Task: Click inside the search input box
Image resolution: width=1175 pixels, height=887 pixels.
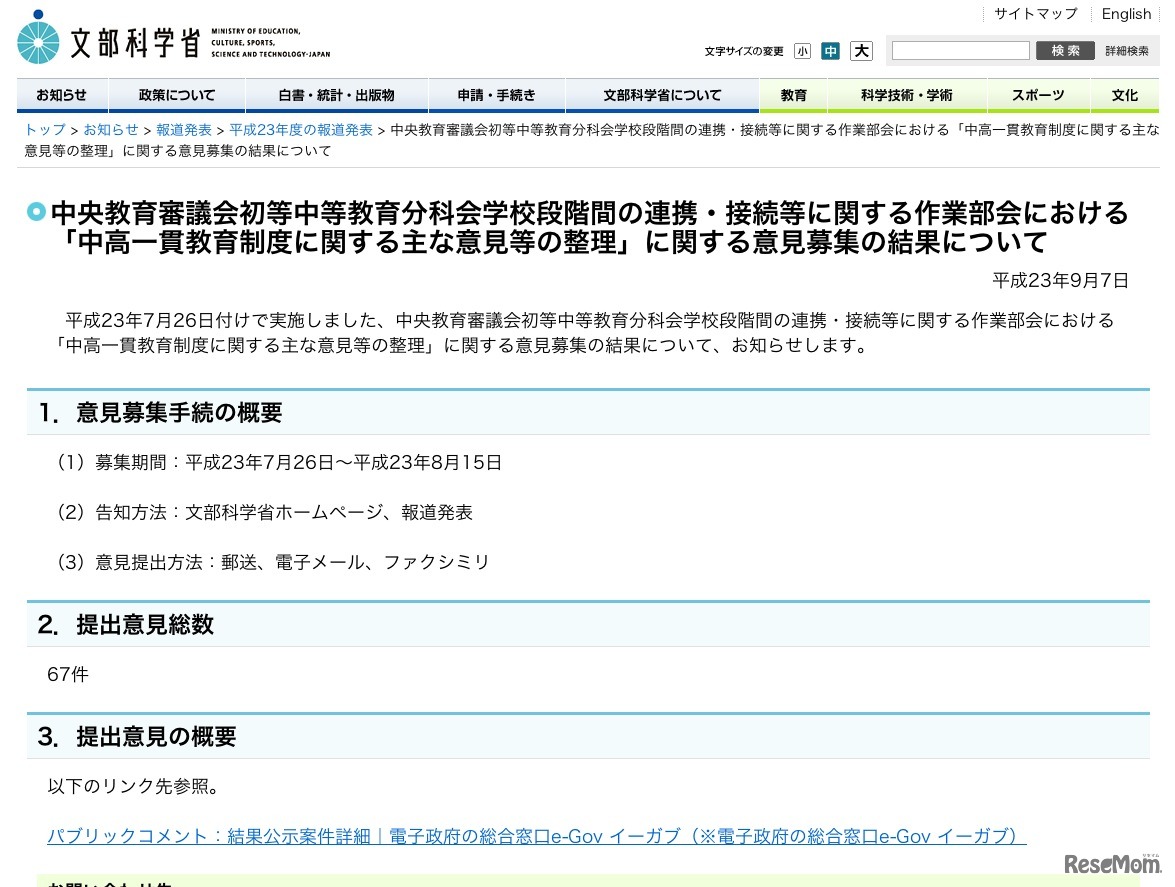Action: [x=960, y=50]
